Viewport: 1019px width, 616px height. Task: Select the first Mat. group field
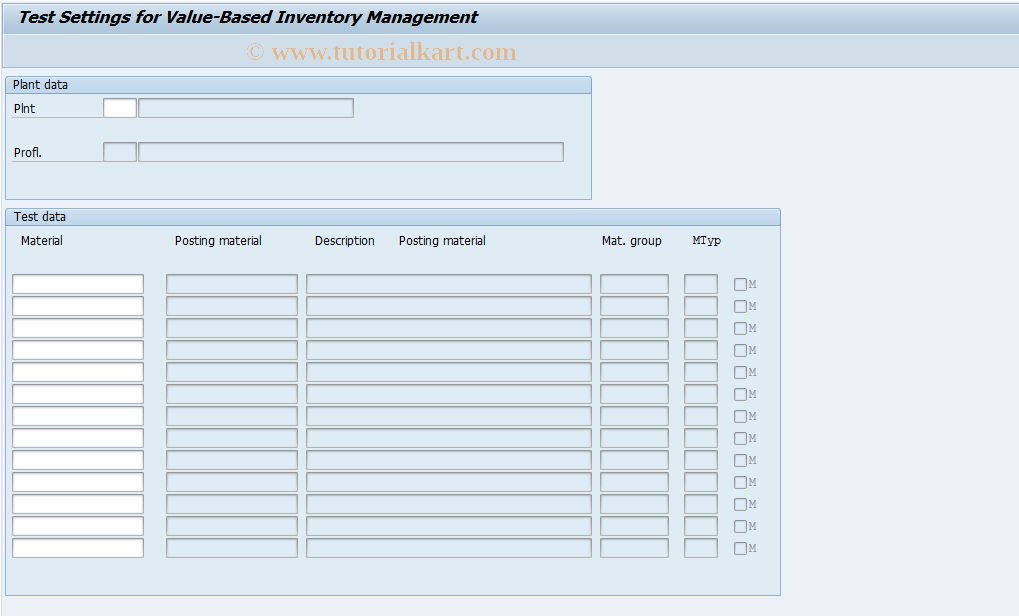pos(633,283)
